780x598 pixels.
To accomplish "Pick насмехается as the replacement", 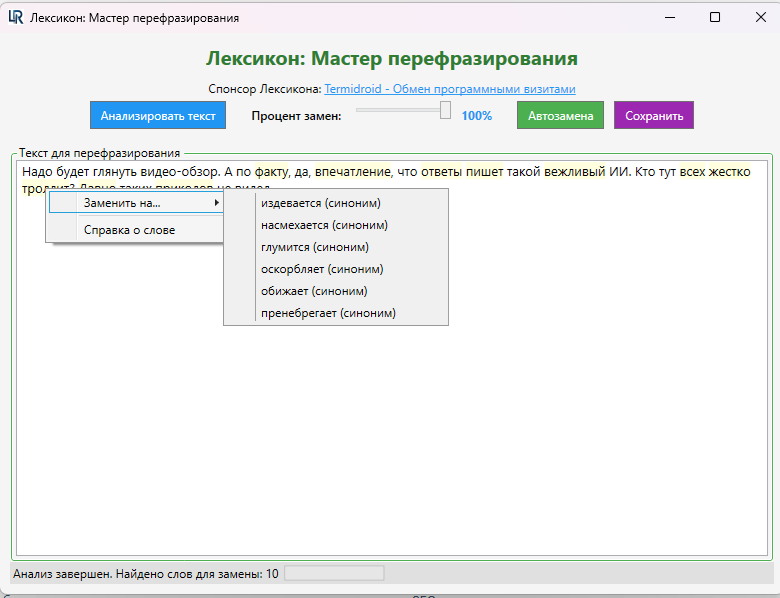I will point(324,225).
